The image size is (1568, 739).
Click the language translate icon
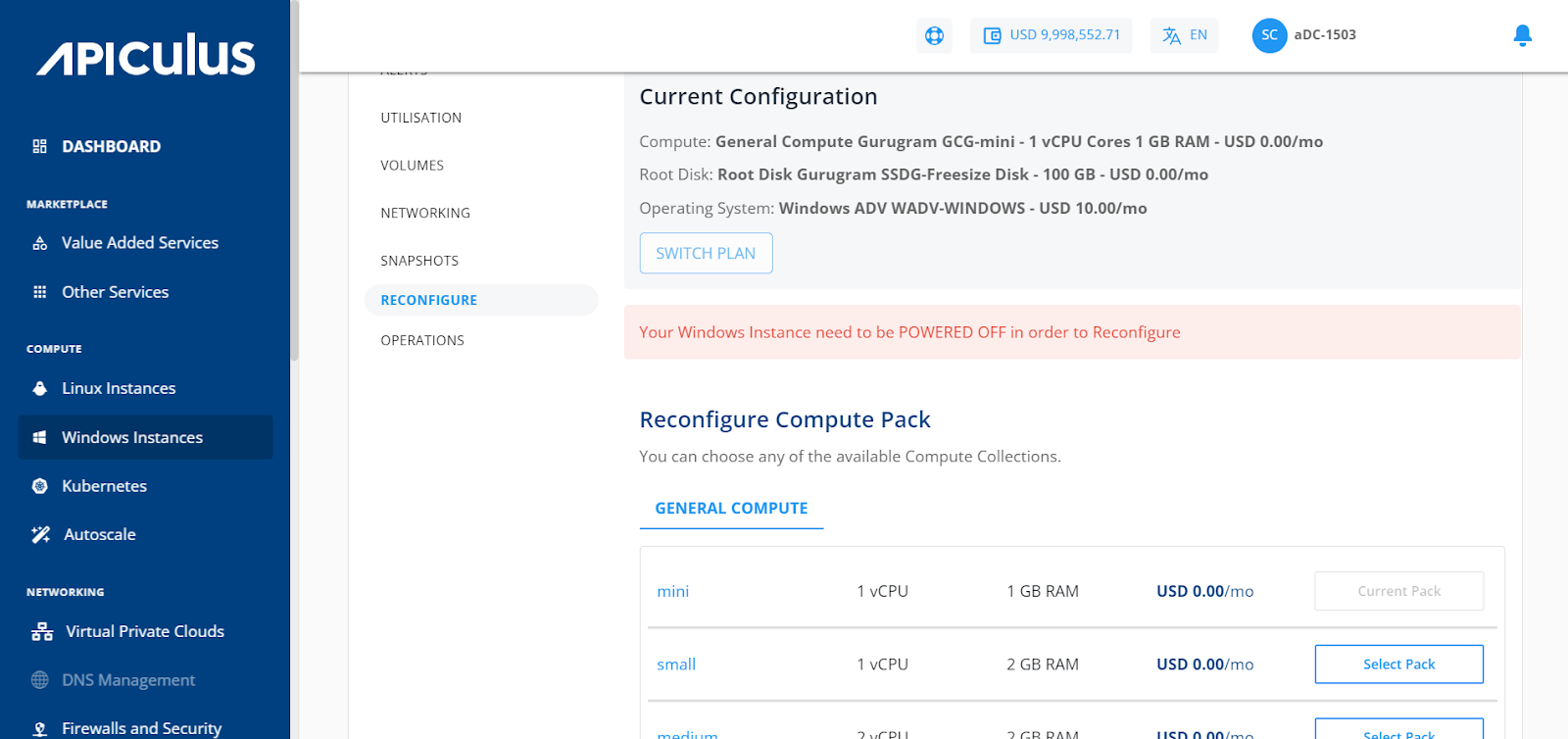coord(1171,35)
